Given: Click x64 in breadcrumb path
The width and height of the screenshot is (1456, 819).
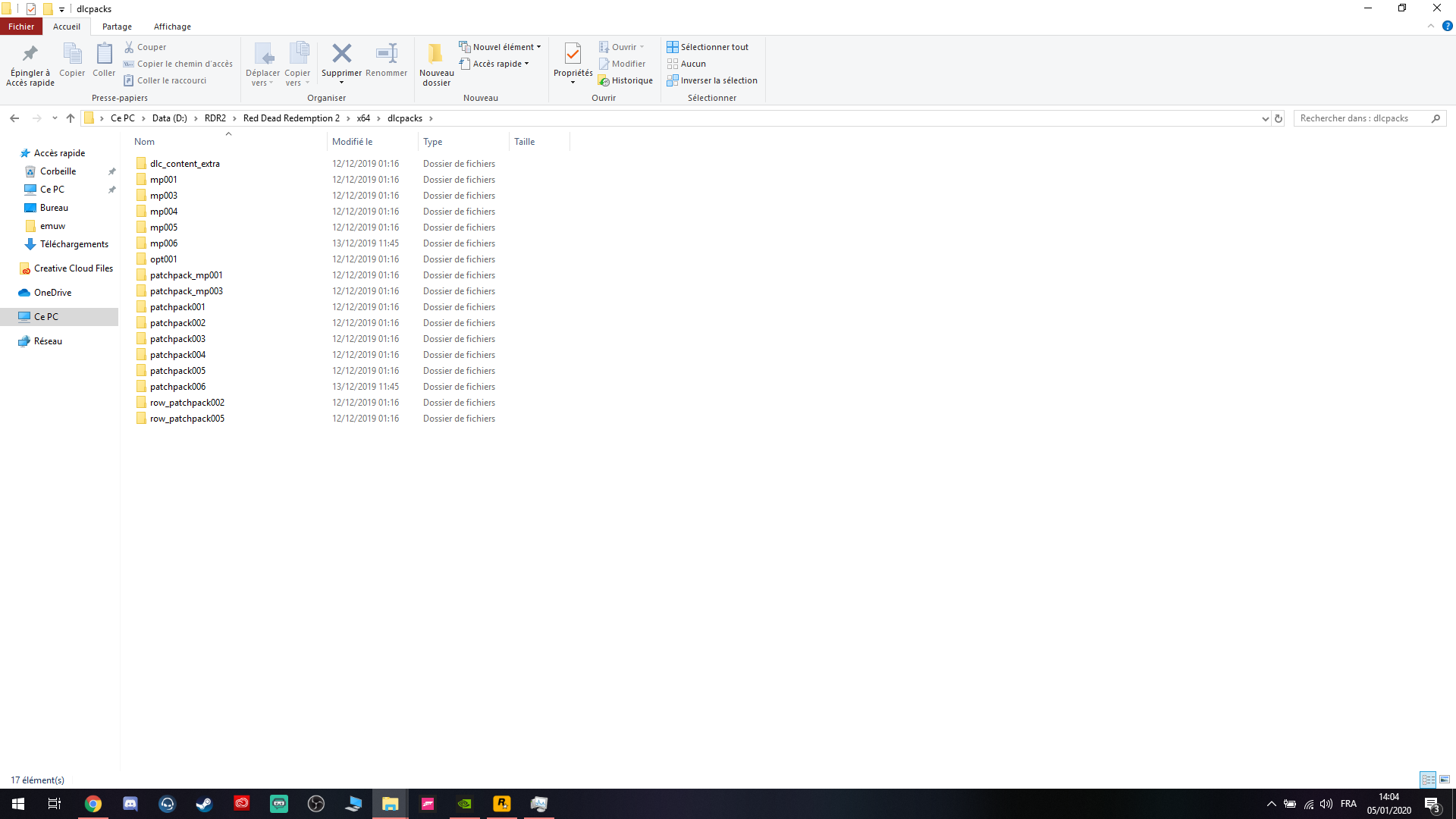Looking at the screenshot, I should click(x=363, y=118).
